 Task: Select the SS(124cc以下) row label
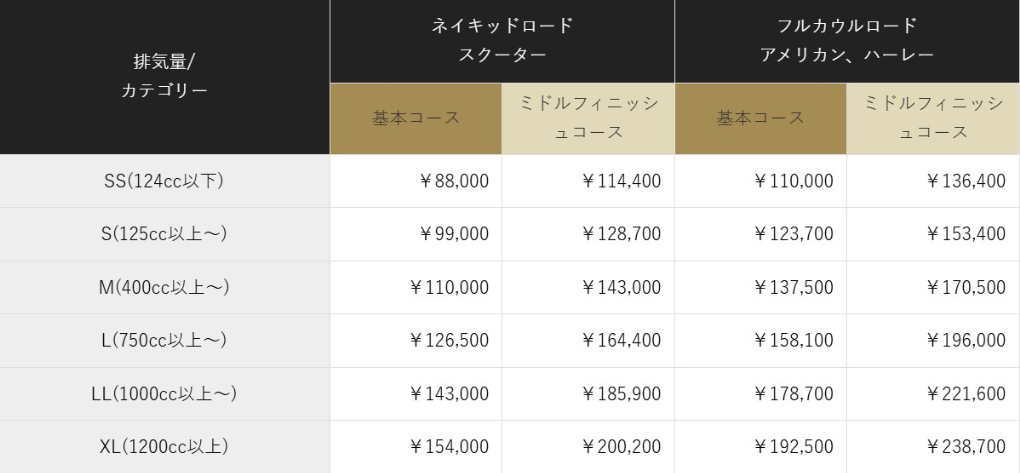[x=164, y=181]
